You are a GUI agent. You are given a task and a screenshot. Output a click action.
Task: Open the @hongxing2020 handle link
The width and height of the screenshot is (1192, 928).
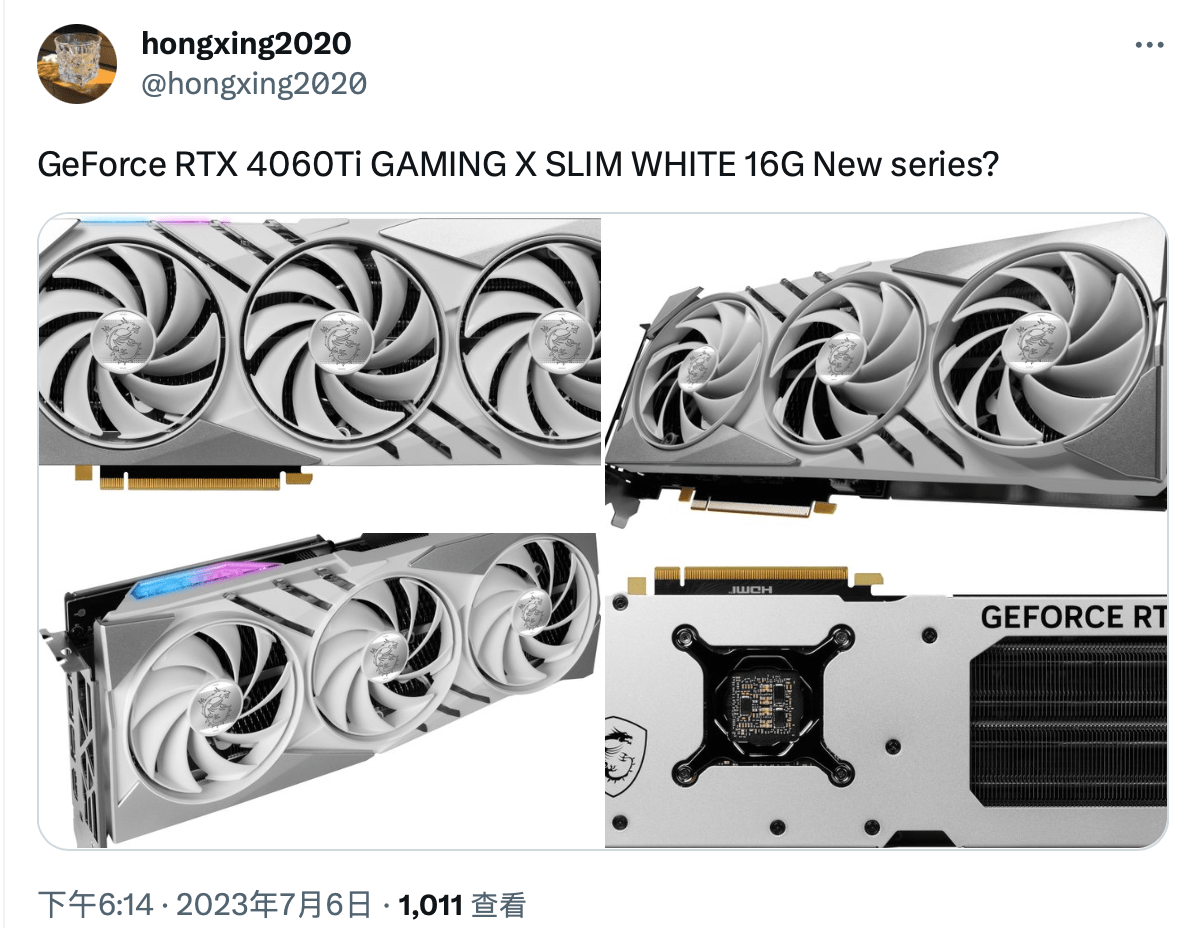coord(254,83)
